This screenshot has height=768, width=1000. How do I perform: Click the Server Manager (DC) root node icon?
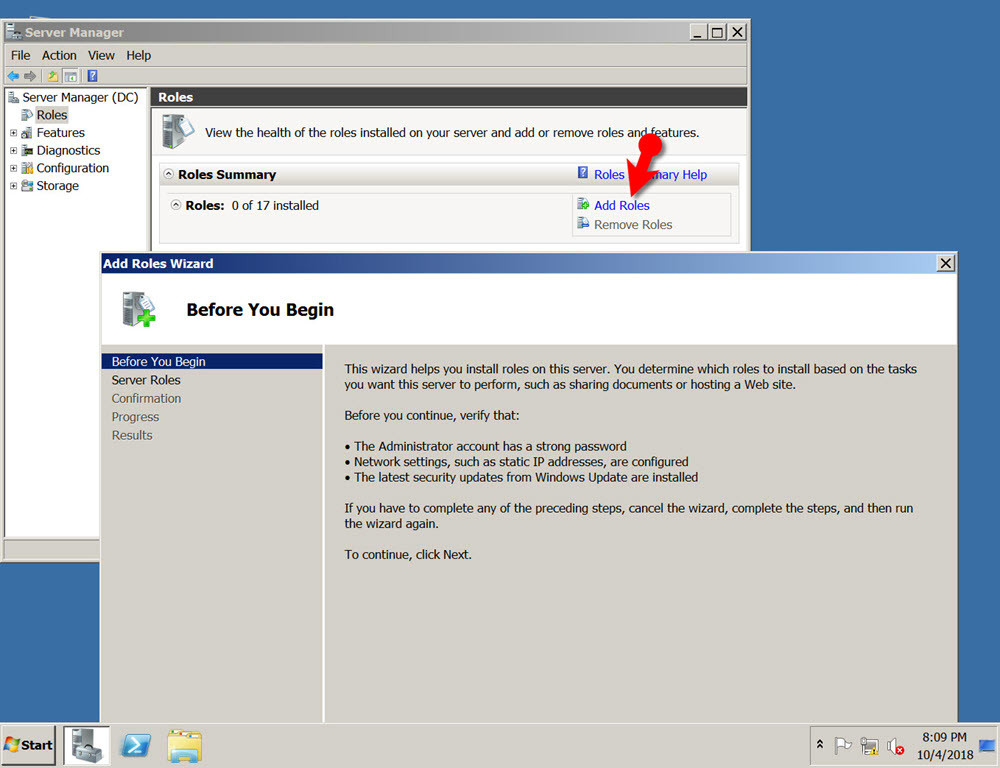pyautogui.click(x=13, y=97)
